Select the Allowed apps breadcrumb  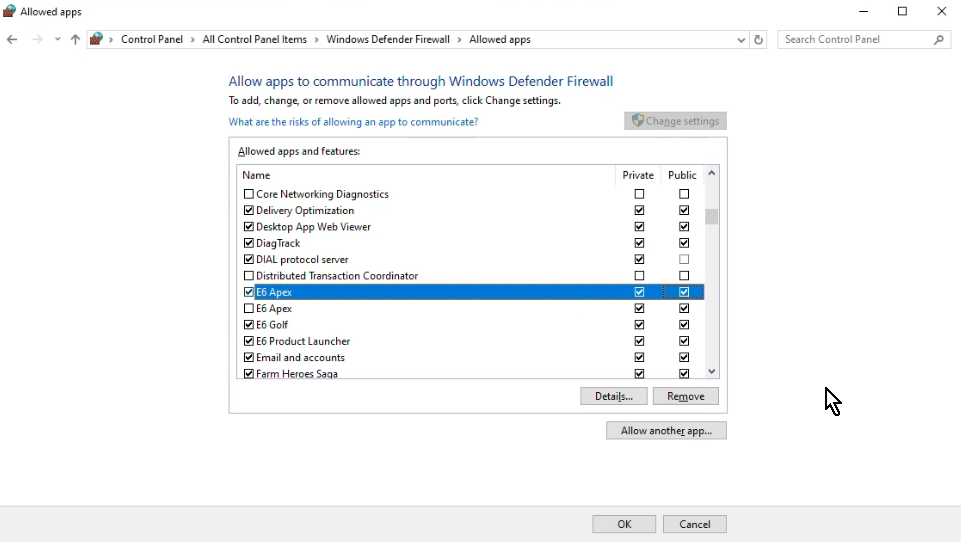500,39
